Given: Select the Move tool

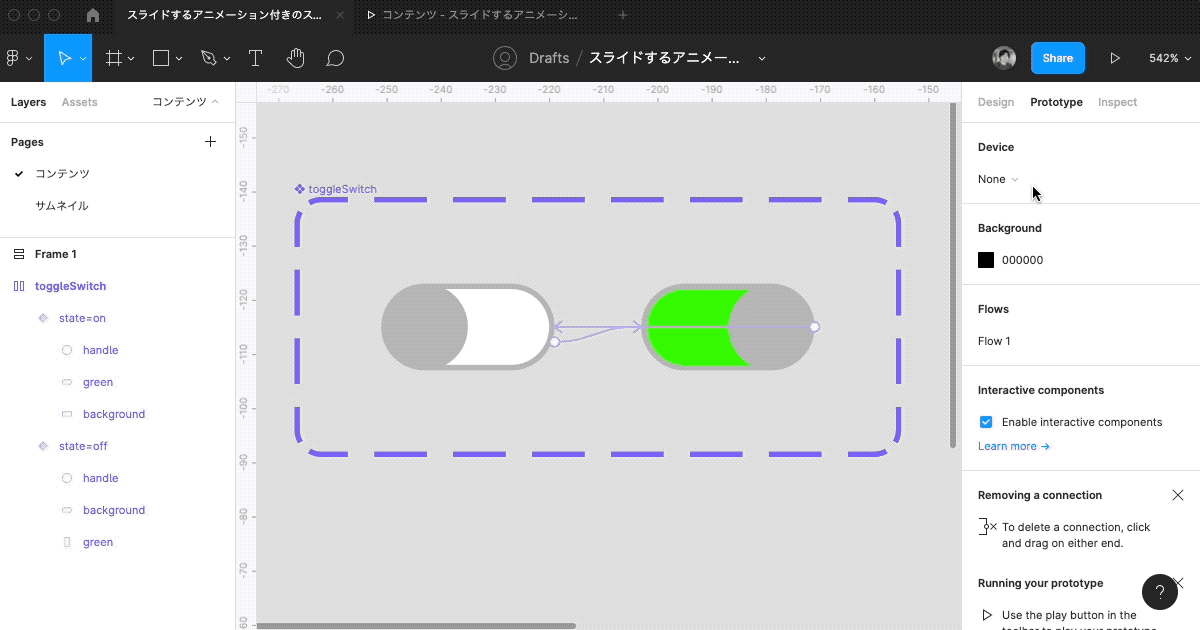Looking at the screenshot, I should [x=66, y=57].
